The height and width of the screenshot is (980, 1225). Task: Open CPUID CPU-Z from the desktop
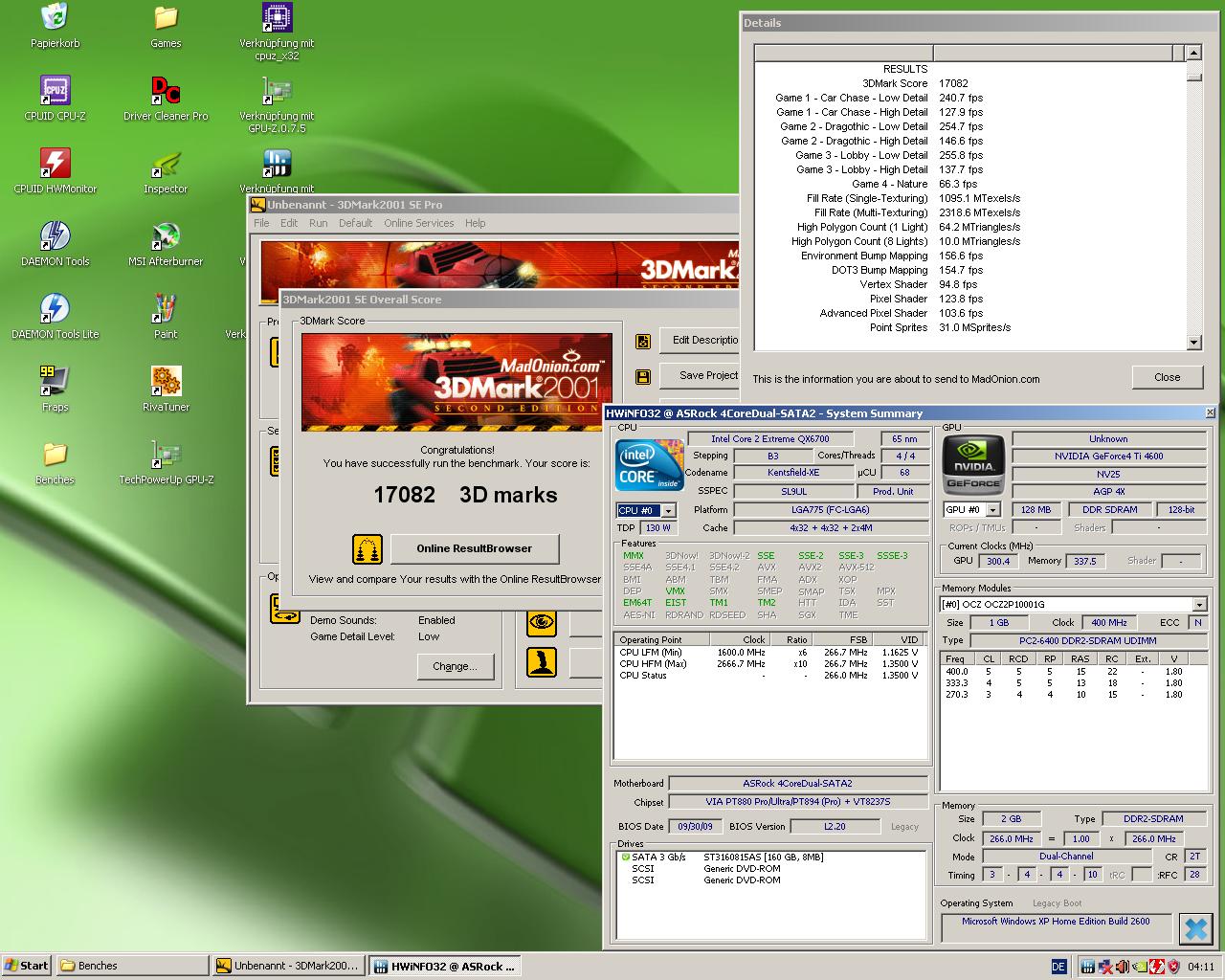[55, 92]
